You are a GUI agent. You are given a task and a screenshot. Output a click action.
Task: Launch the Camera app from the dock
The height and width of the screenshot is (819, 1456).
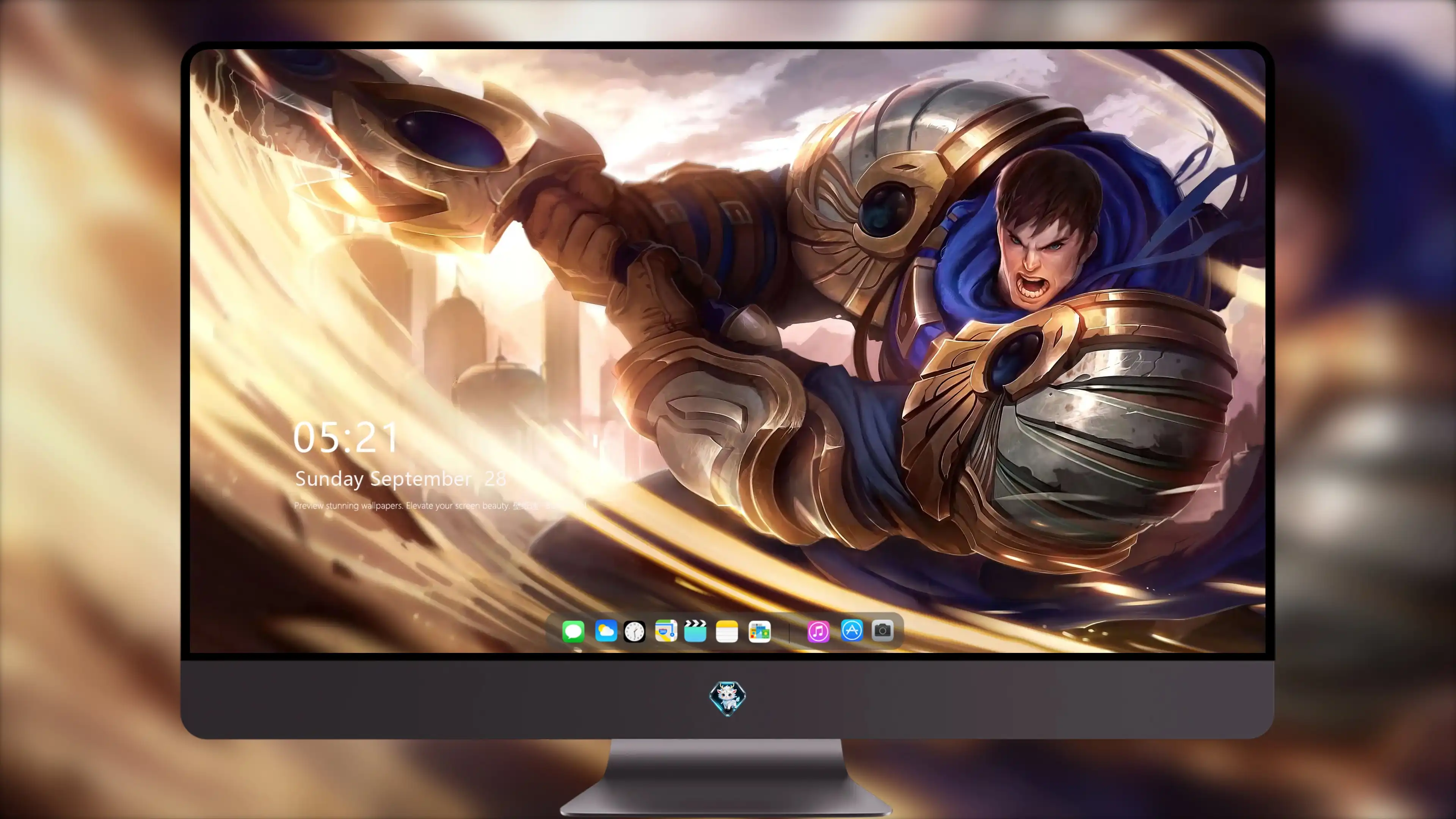[x=882, y=630]
